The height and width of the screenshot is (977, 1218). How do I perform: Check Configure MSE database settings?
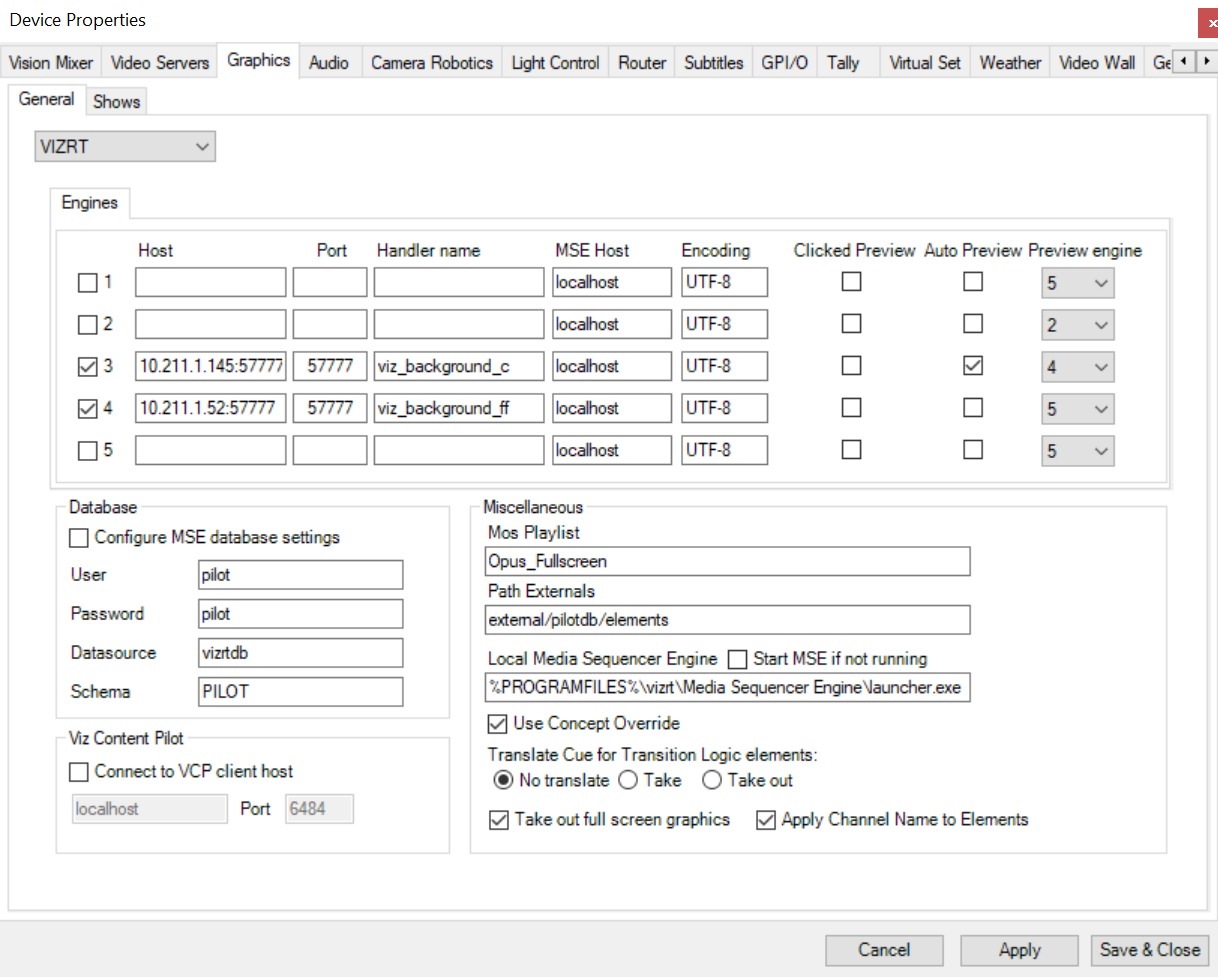tap(79, 538)
